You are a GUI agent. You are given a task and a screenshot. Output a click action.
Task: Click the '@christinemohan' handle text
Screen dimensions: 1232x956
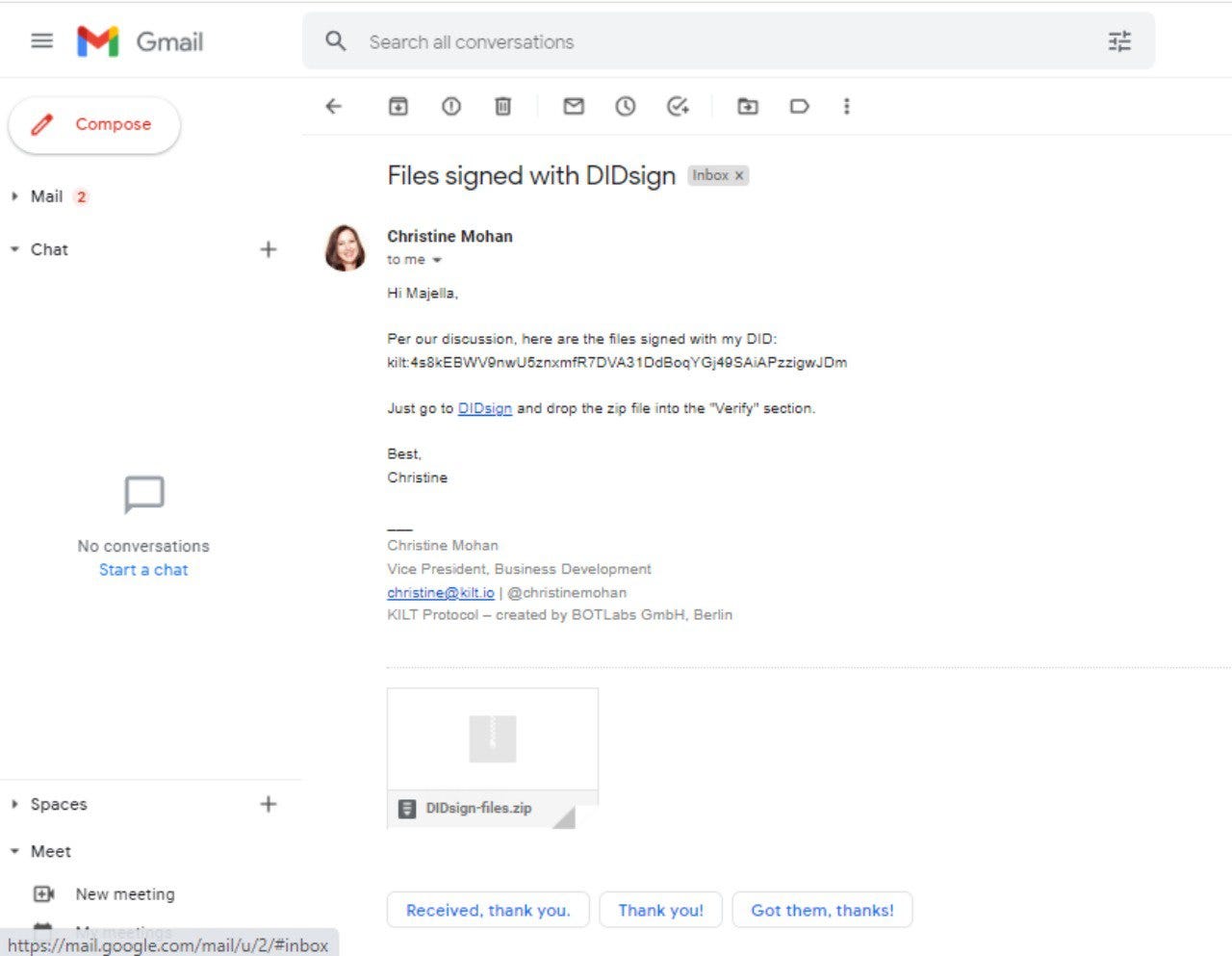(x=567, y=593)
